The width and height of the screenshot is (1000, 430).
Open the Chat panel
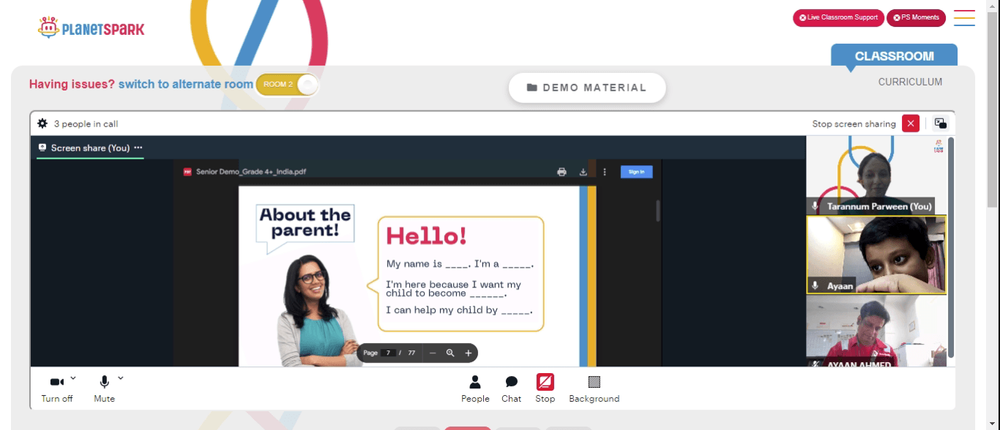click(x=511, y=389)
